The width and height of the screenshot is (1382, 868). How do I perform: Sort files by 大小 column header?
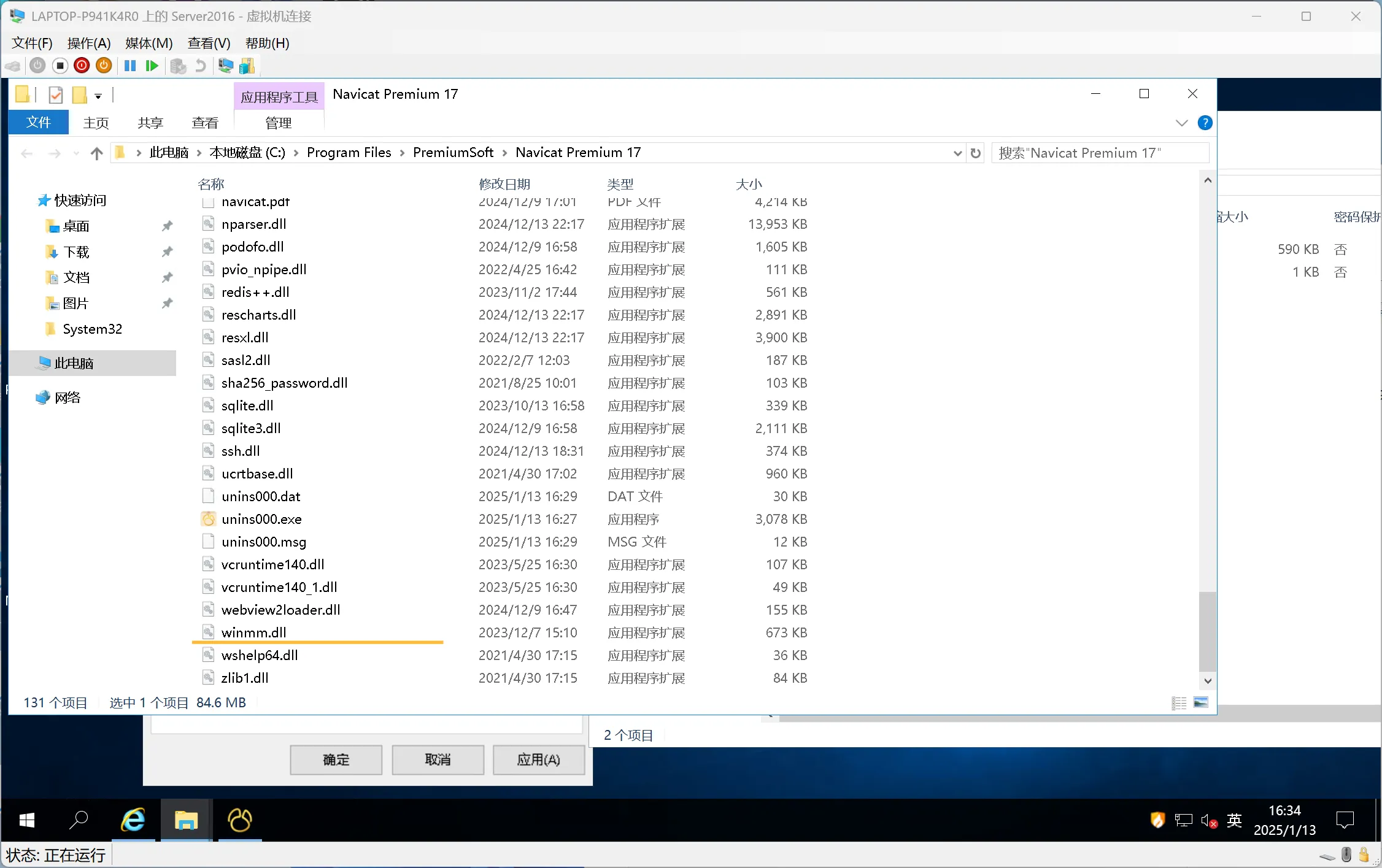(x=749, y=183)
